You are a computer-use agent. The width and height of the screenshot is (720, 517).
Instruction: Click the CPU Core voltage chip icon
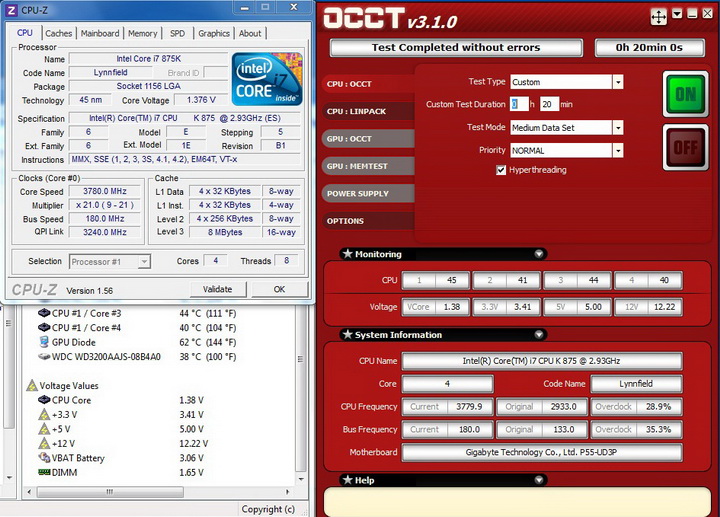click(44, 399)
